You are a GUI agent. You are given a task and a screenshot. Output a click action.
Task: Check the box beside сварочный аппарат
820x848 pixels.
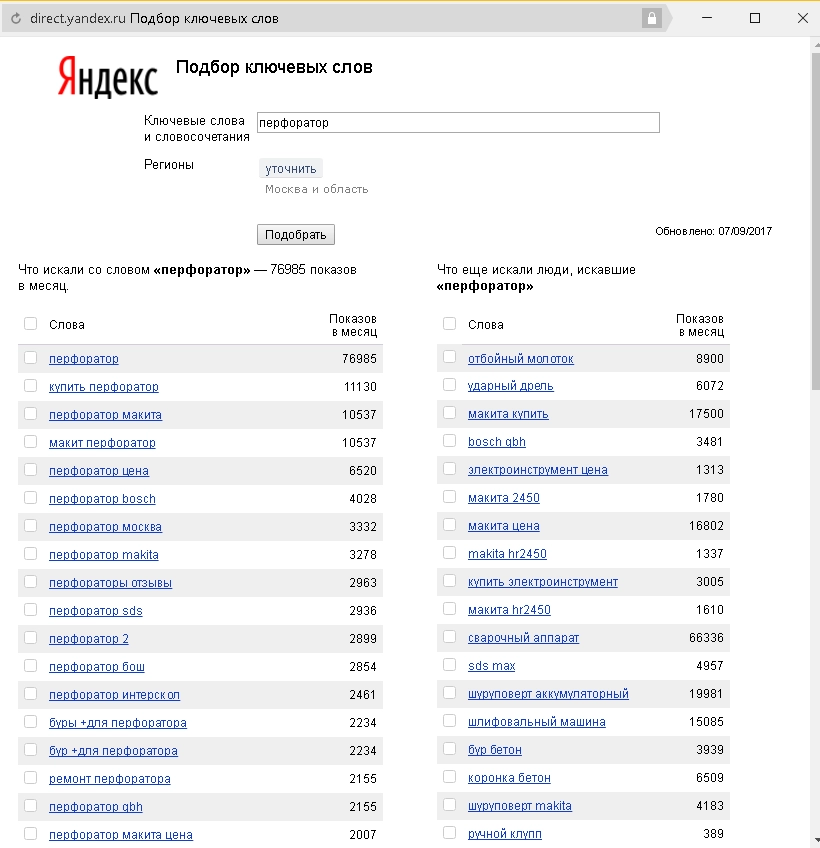point(449,637)
